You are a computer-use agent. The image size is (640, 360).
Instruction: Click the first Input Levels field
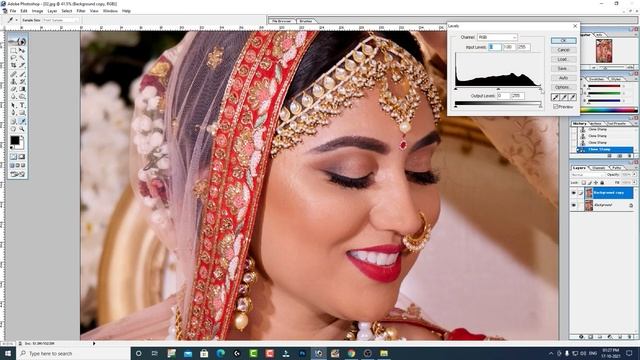494,47
